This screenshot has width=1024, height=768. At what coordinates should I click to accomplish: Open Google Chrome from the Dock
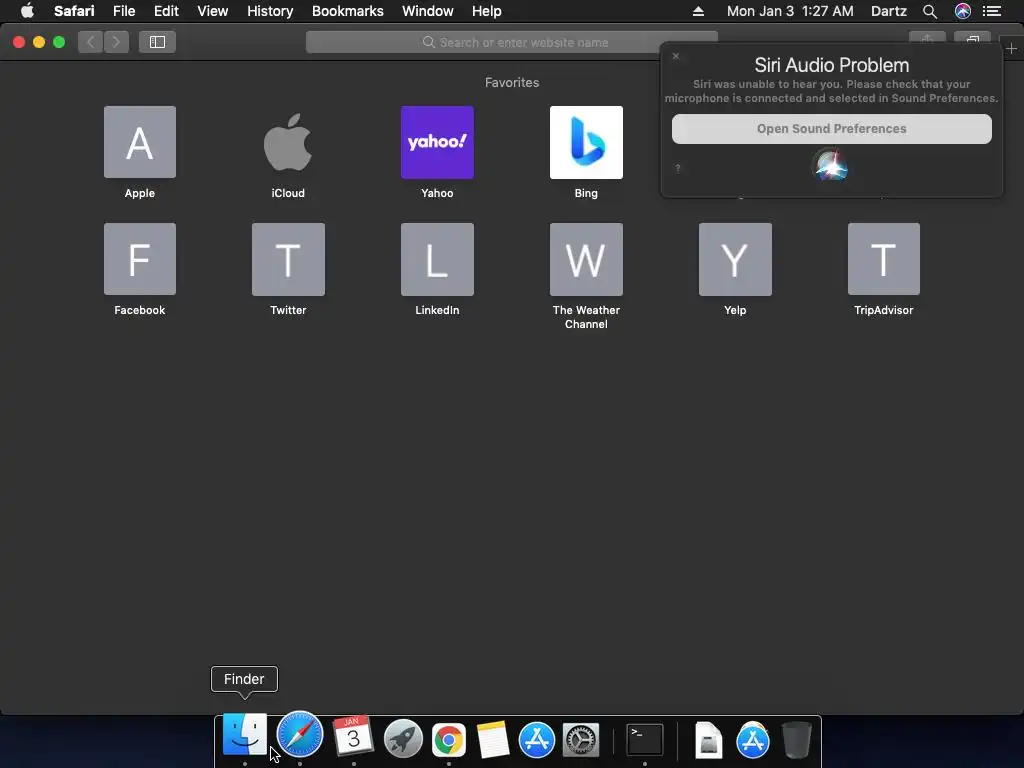(x=449, y=740)
